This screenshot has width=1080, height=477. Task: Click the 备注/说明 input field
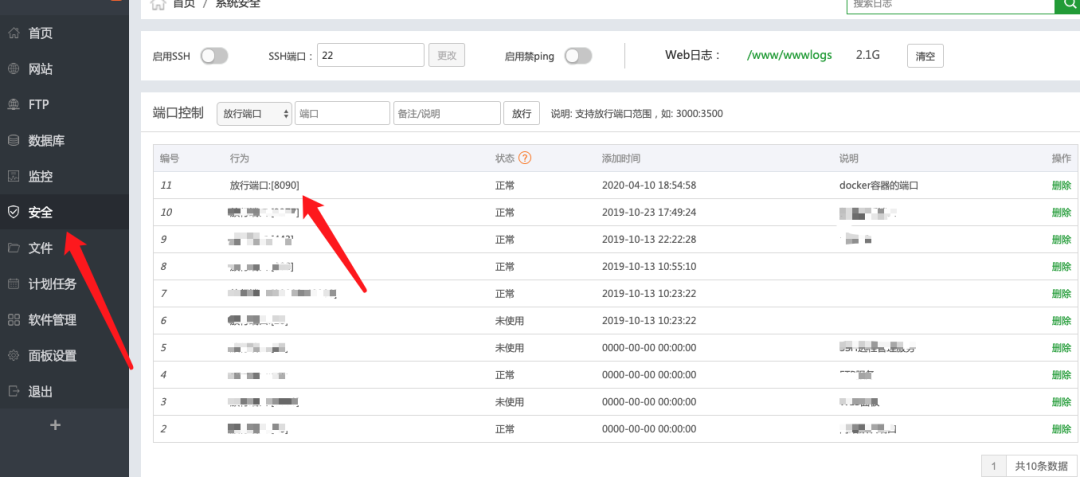click(x=447, y=114)
